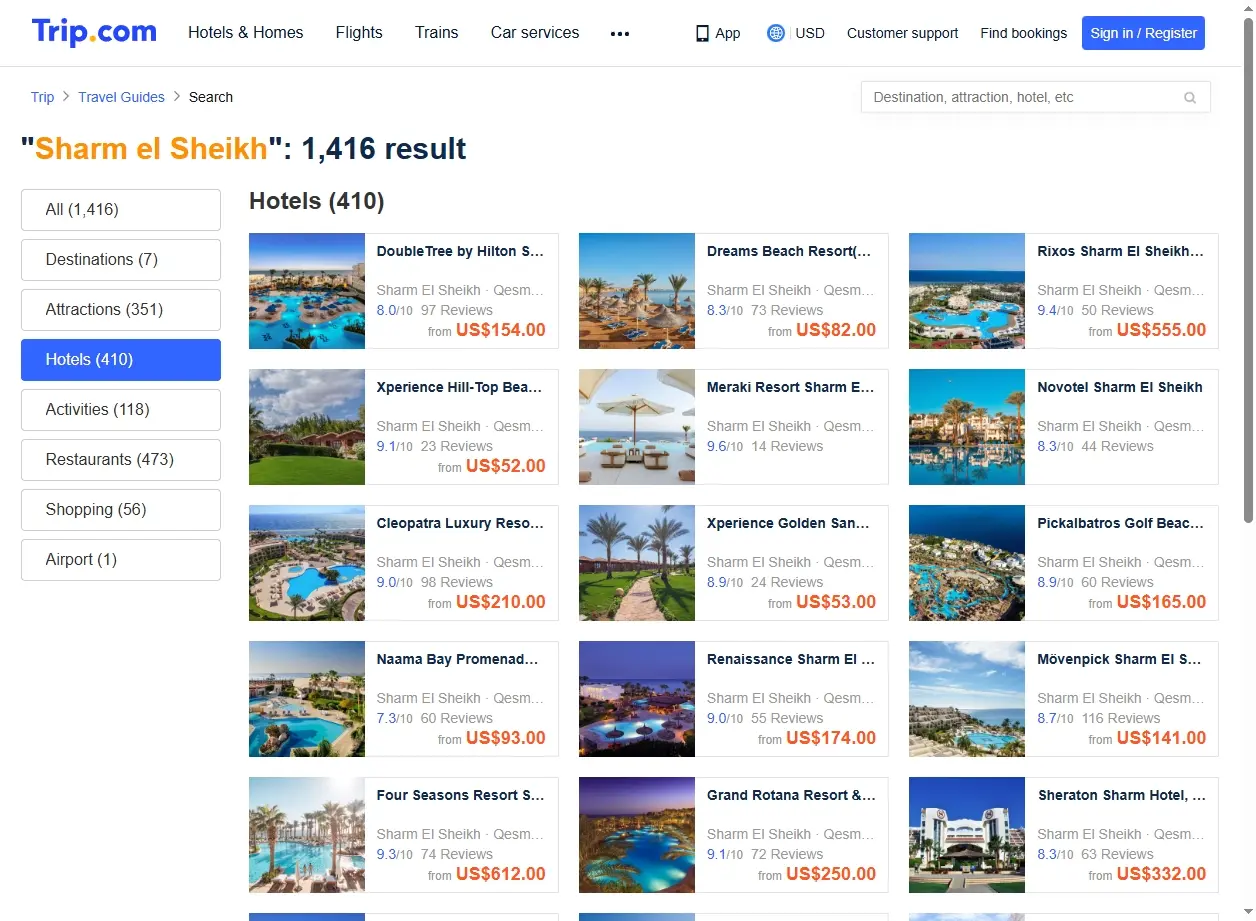Open Customer support link
1256x921 pixels.
pos(902,33)
